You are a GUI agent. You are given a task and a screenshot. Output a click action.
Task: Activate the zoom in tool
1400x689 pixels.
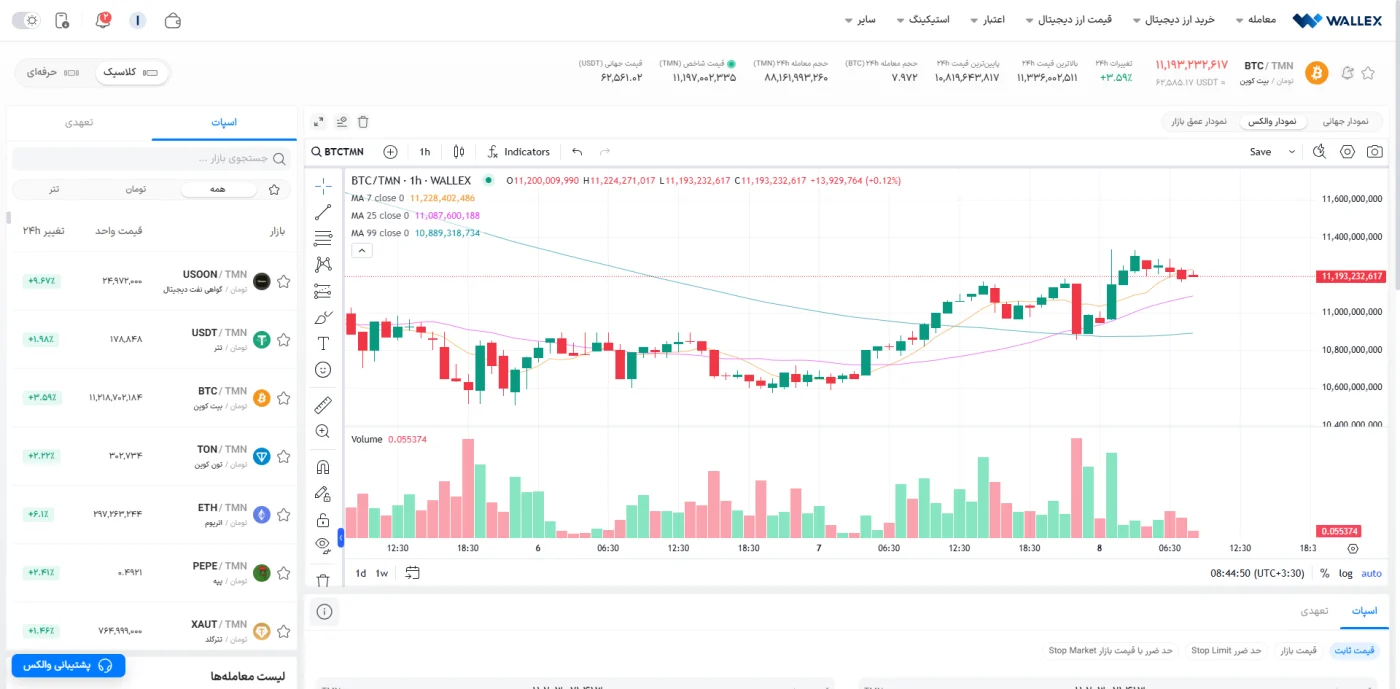point(323,431)
